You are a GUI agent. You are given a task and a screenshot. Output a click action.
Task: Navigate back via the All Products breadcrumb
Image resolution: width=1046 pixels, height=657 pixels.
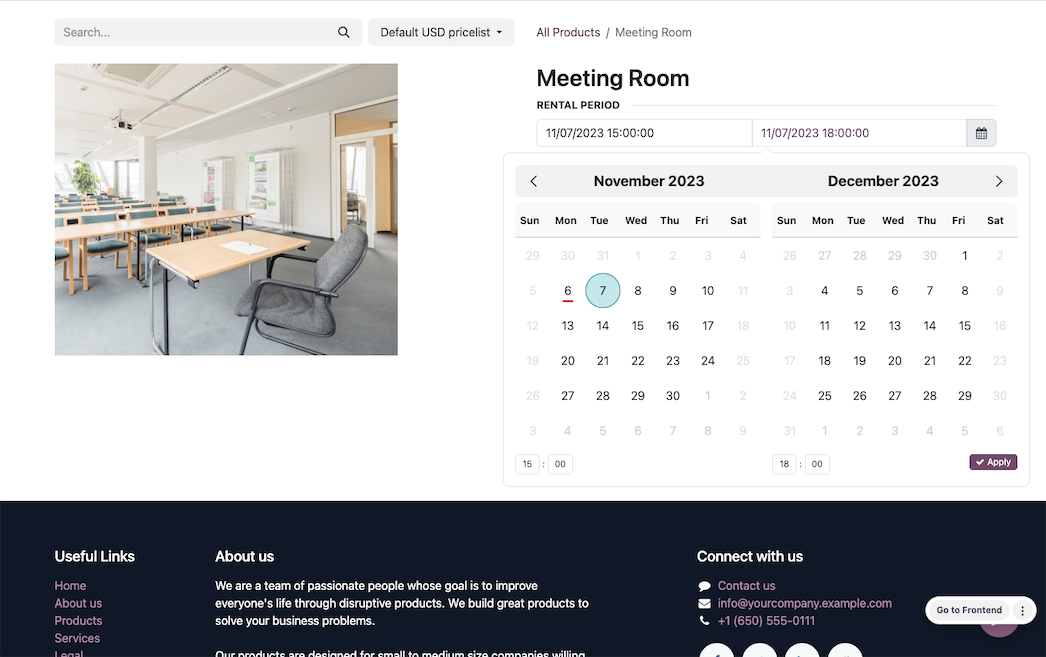568,31
